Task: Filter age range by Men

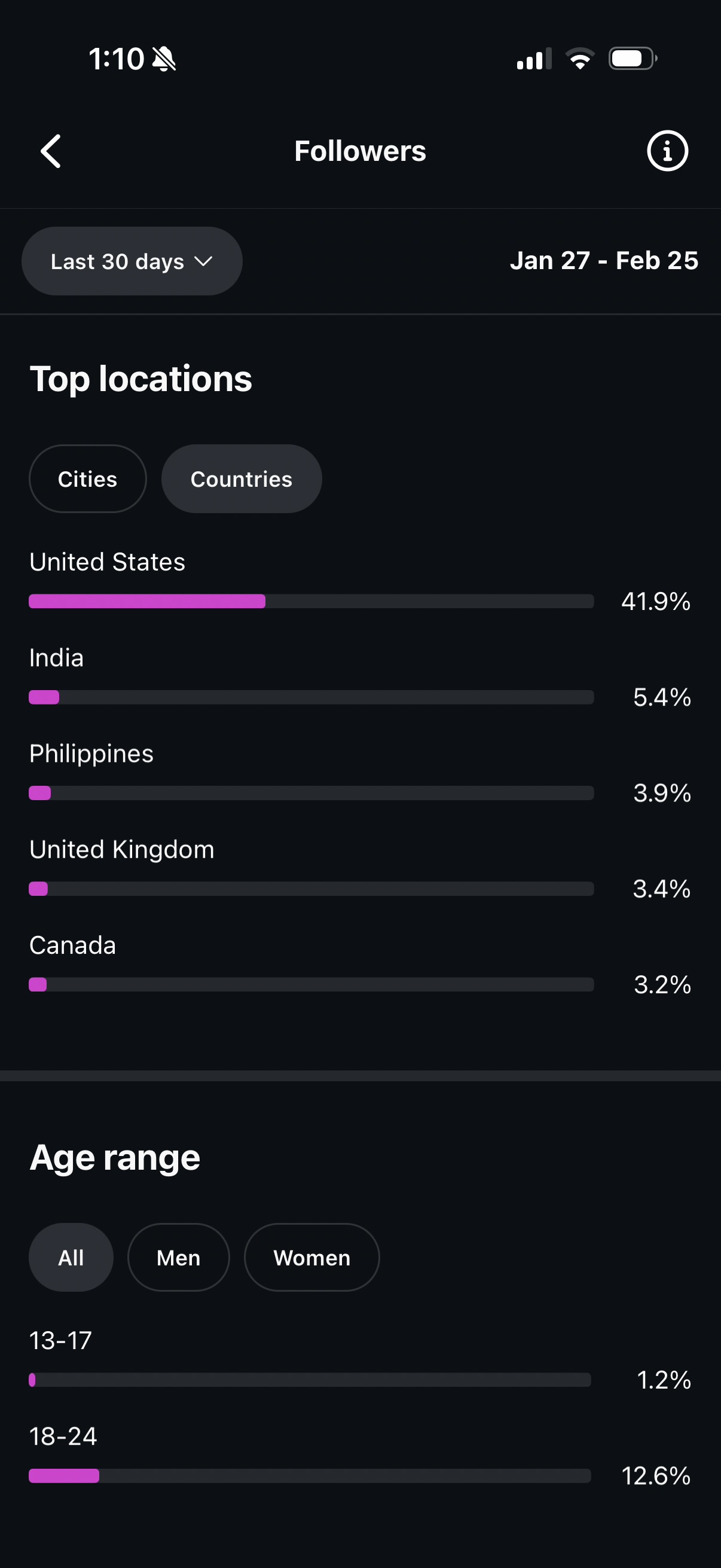Action: coord(178,1258)
